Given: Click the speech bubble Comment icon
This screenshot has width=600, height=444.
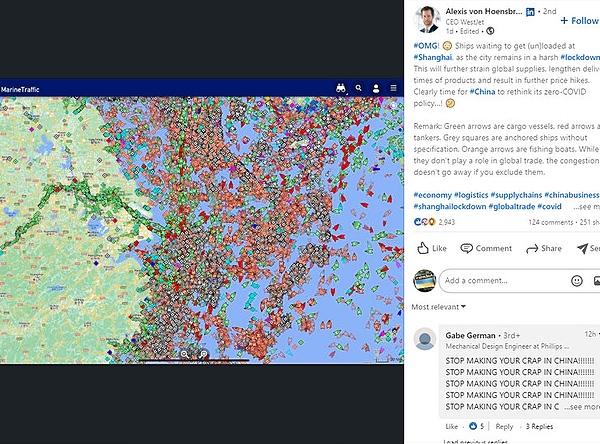Looking at the screenshot, I should point(466,248).
